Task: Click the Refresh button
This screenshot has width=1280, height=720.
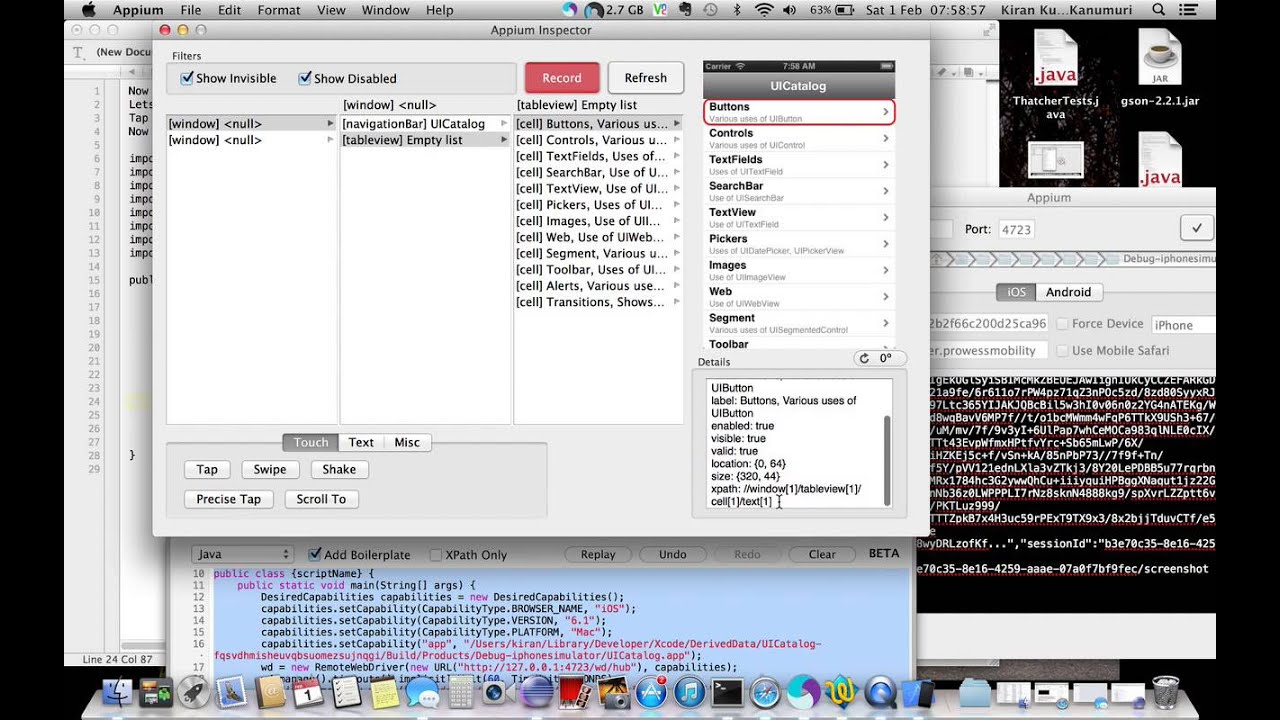Action: [646, 78]
